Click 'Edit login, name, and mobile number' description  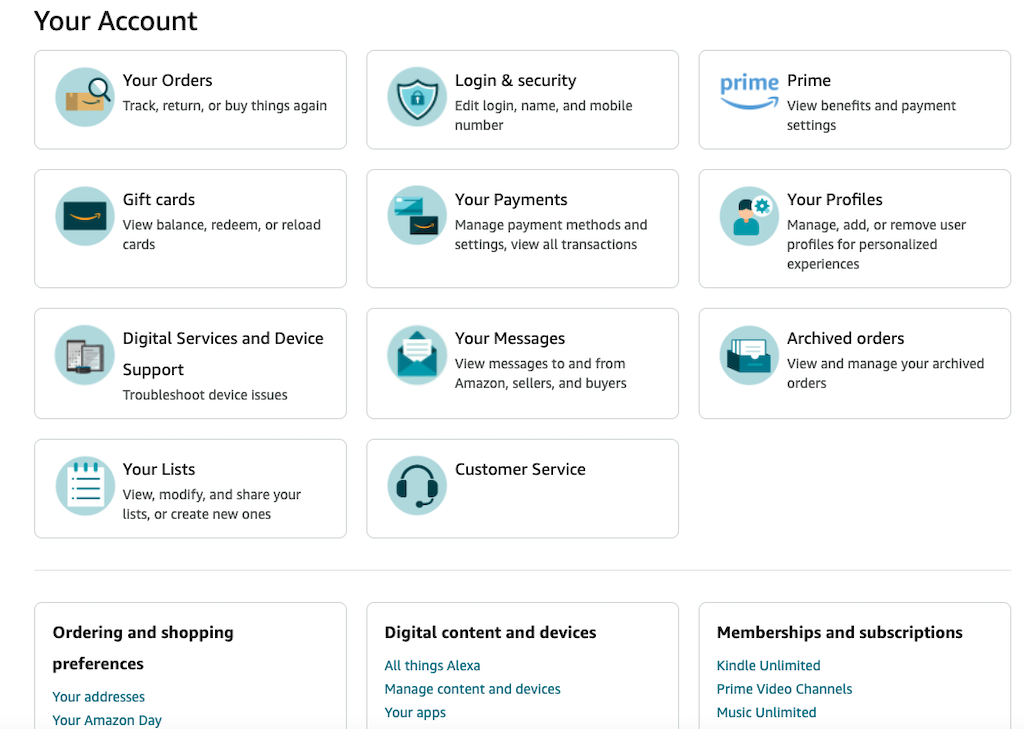click(x=543, y=115)
